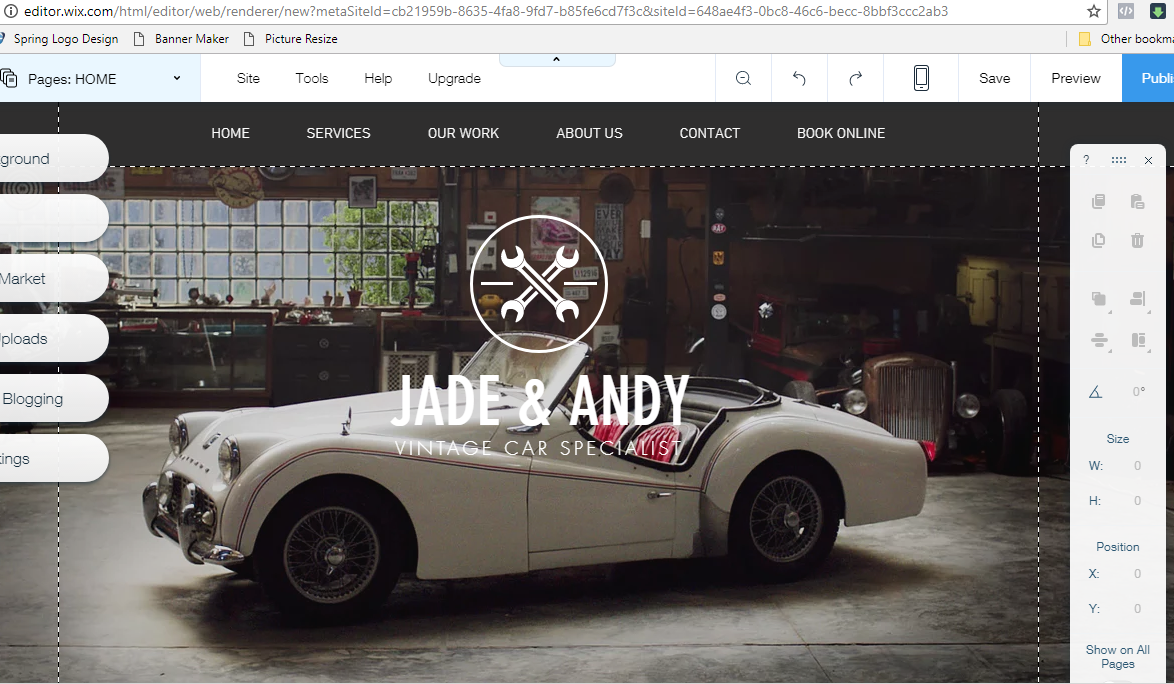
Task: Open the Spring Logo Design bookmark
Action: [x=60, y=39]
